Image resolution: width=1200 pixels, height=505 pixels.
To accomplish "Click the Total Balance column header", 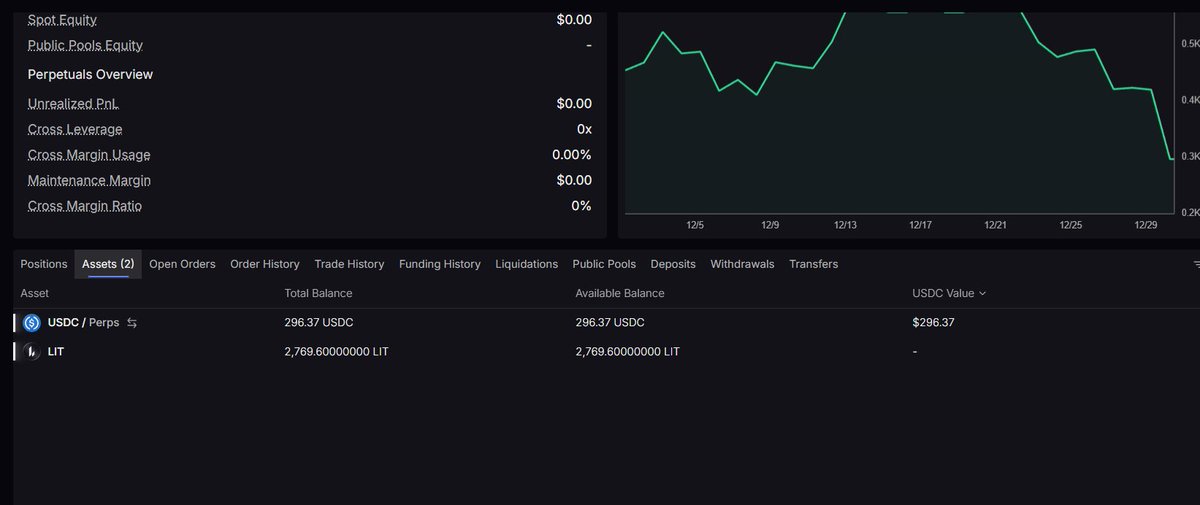I will tap(318, 293).
